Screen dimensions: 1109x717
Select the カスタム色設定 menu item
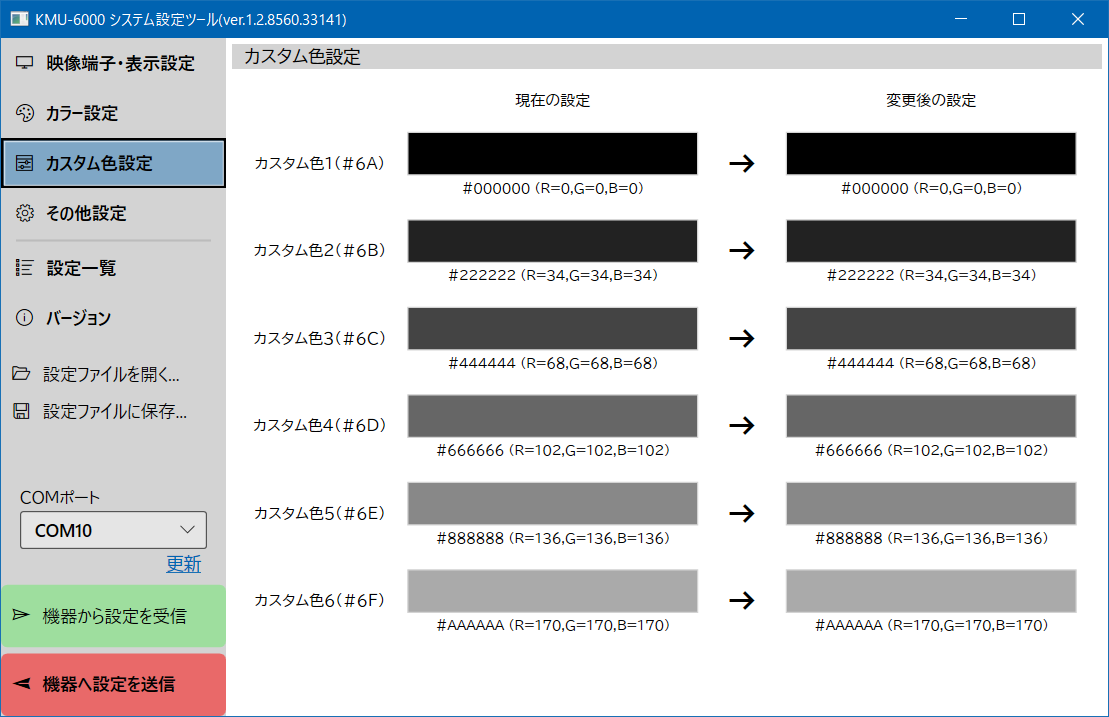click(x=113, y=164)
